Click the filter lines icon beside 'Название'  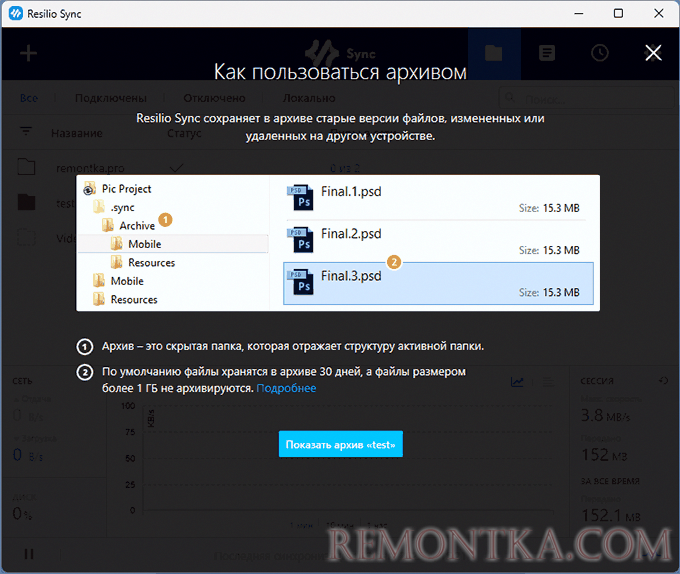[26, 131]
